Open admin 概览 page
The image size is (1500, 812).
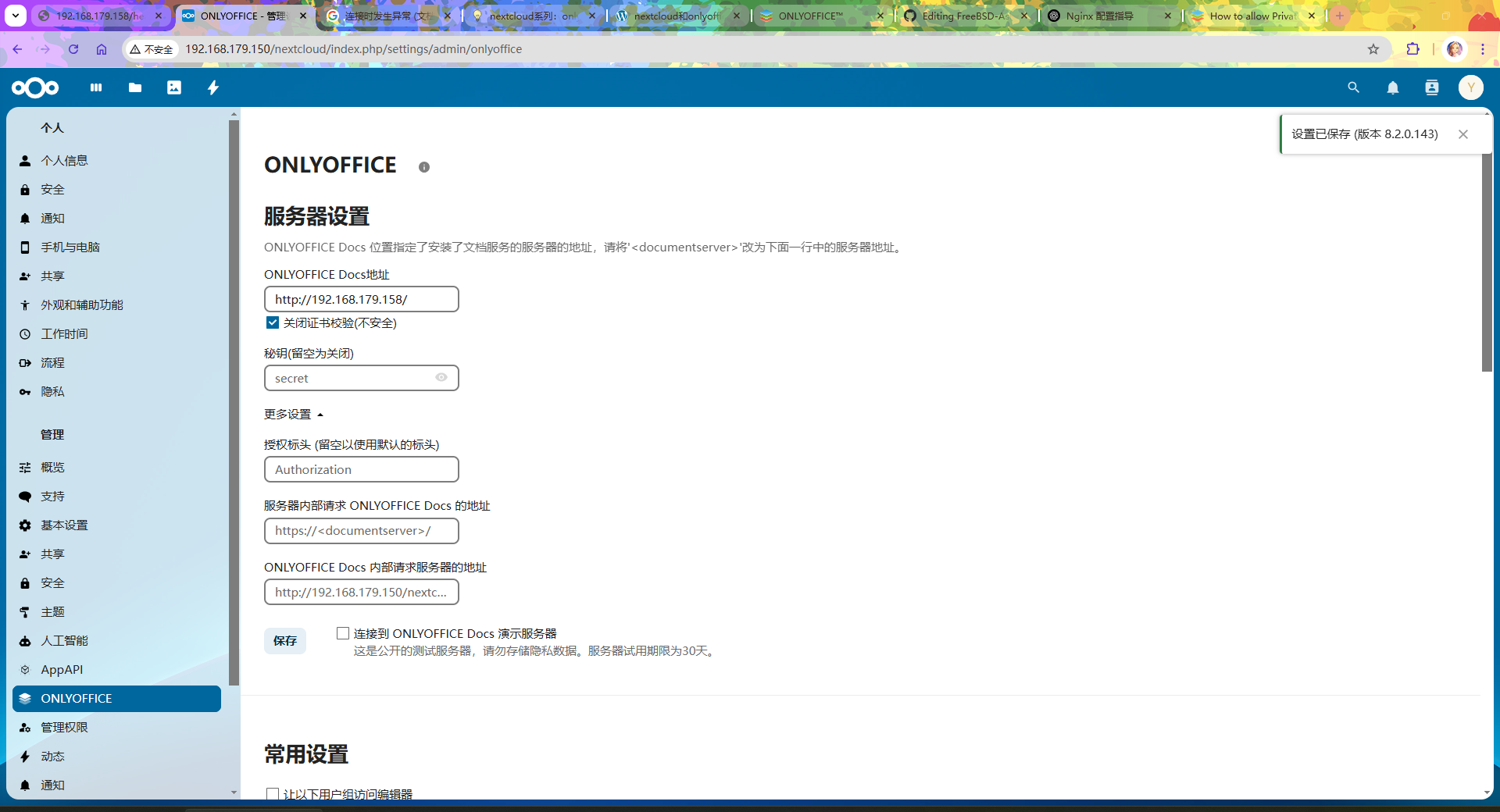click(116, 468)
